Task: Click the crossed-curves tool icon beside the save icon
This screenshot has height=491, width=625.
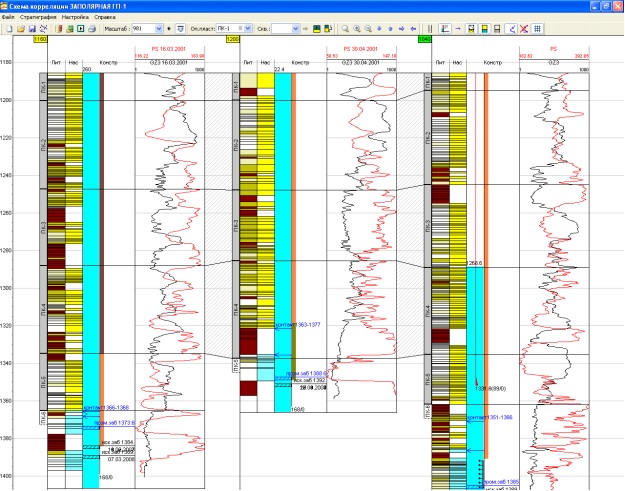Action: (x=43, y=29)
